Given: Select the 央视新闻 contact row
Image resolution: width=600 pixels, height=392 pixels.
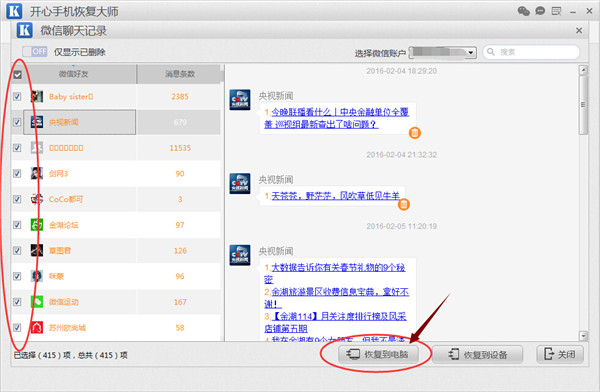Looking at the screenshot, I should [116, 122].
